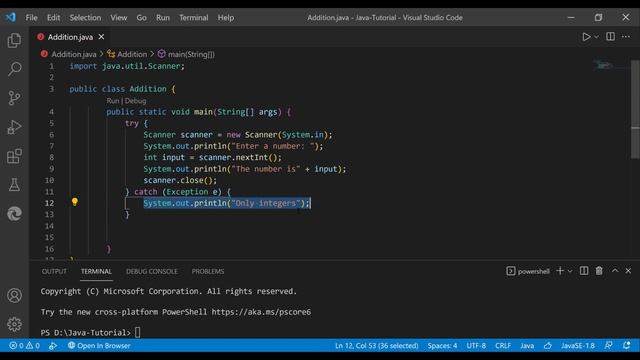
Task: Click the import java.util.Scanner line
Action: tap(127, 66)
